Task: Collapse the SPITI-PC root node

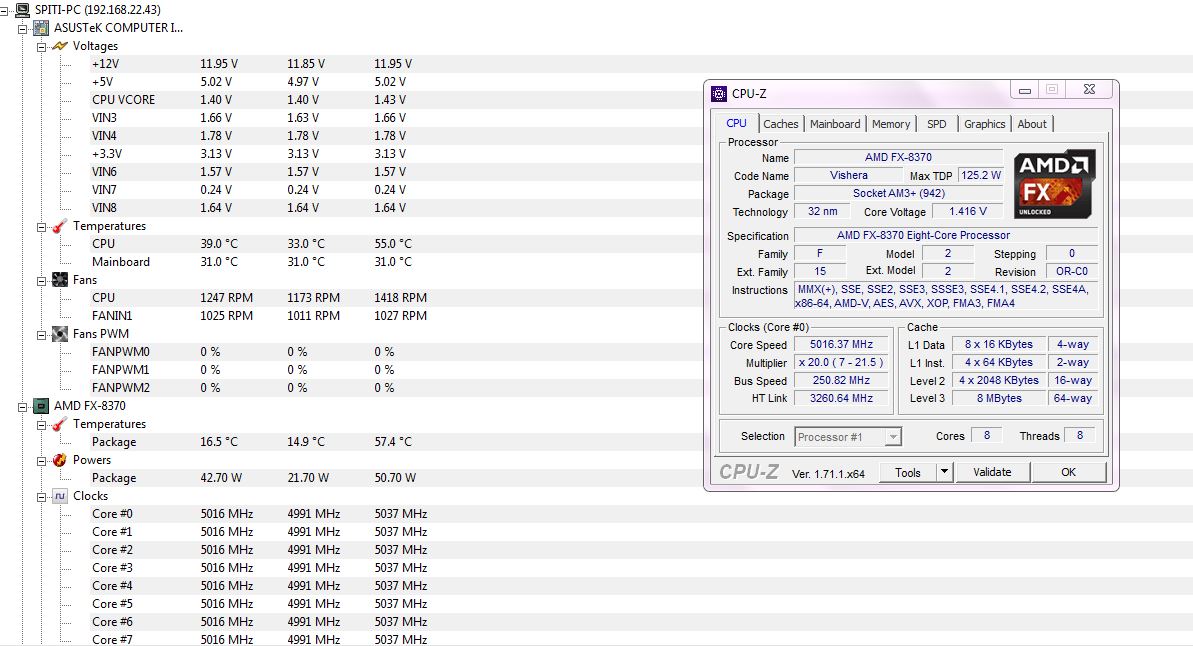Action: coord(5,11)
